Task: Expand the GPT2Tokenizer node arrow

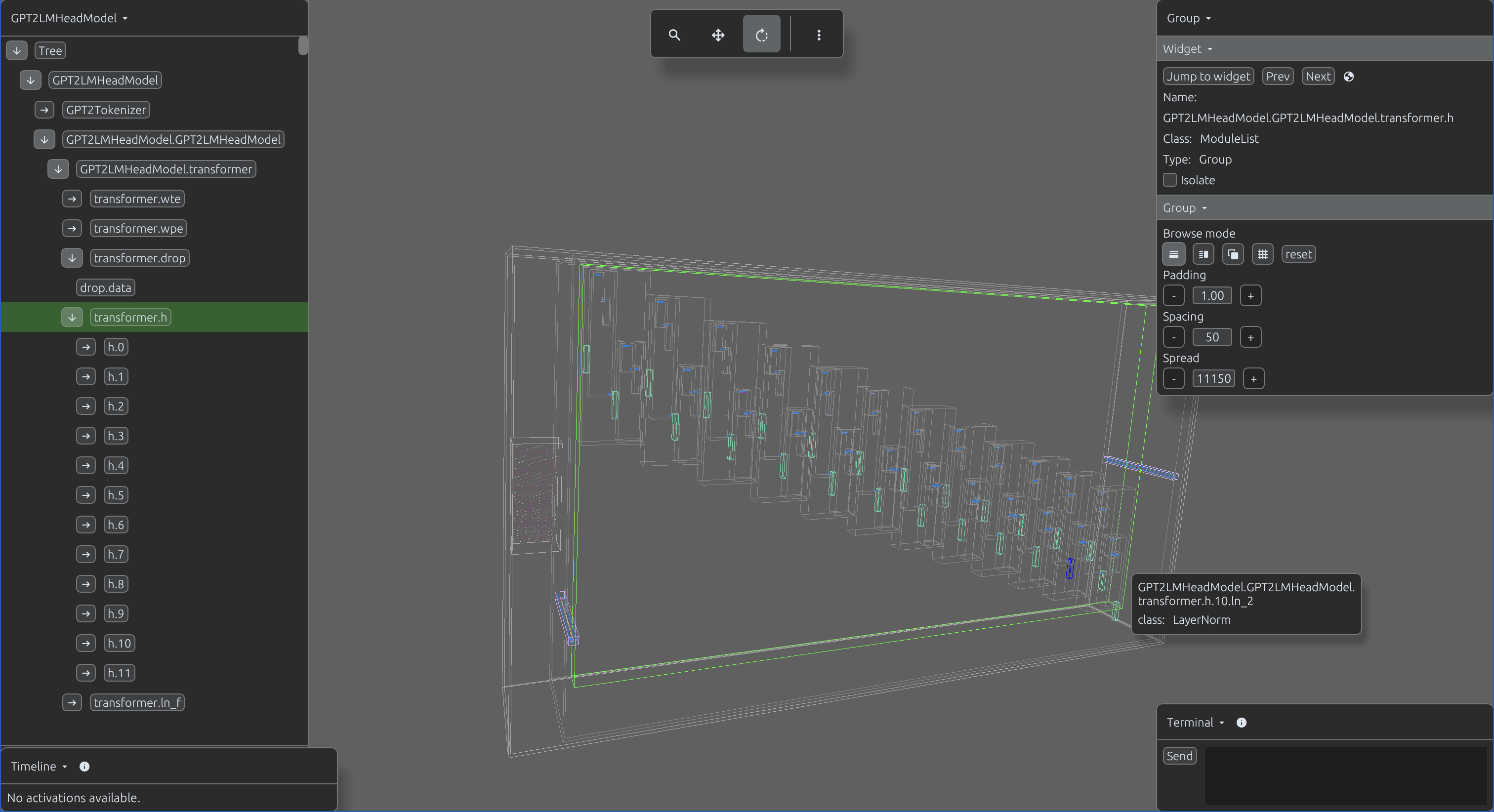Action: [44, 110]
